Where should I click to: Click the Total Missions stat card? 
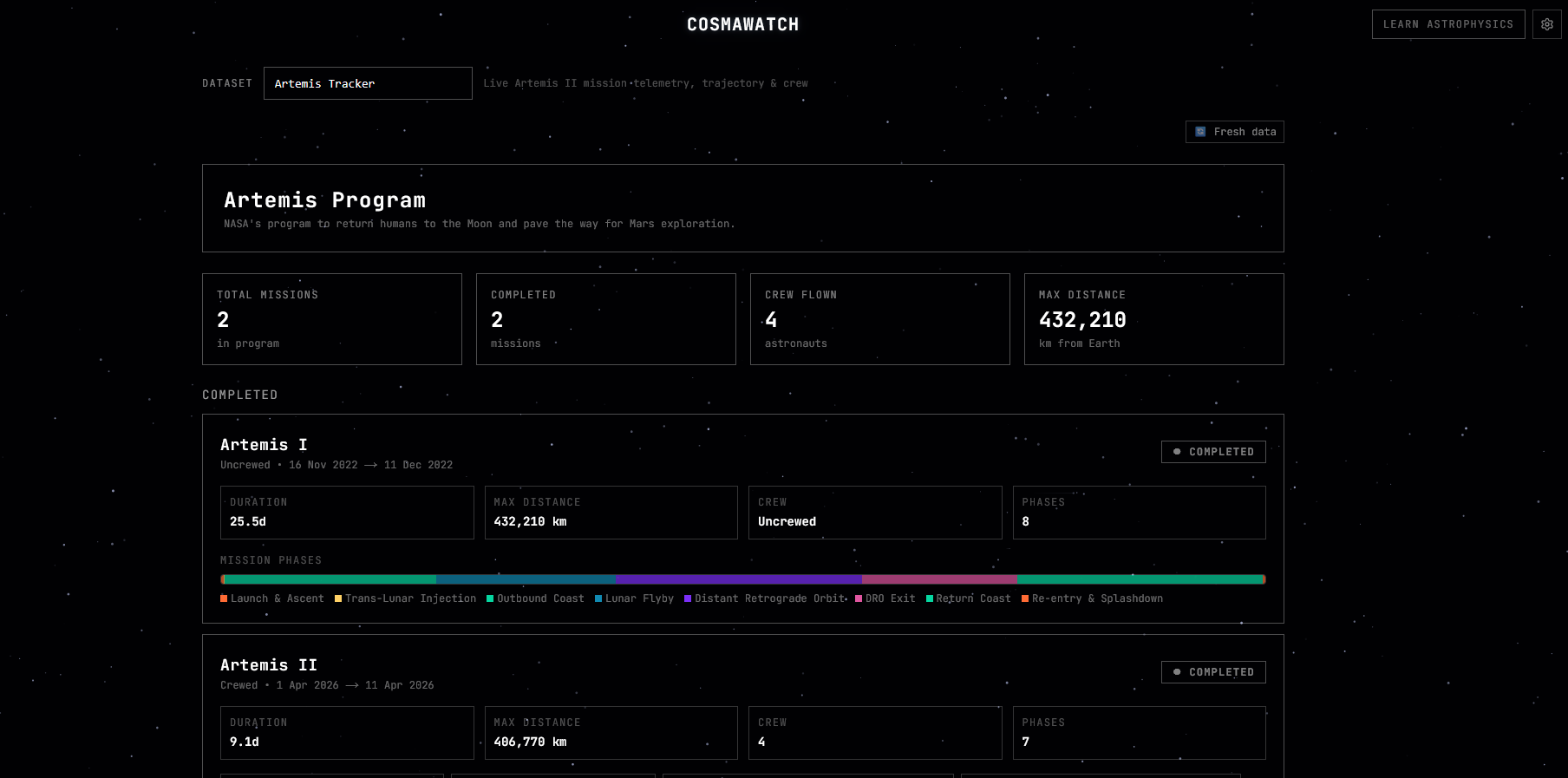click(332, 319)
